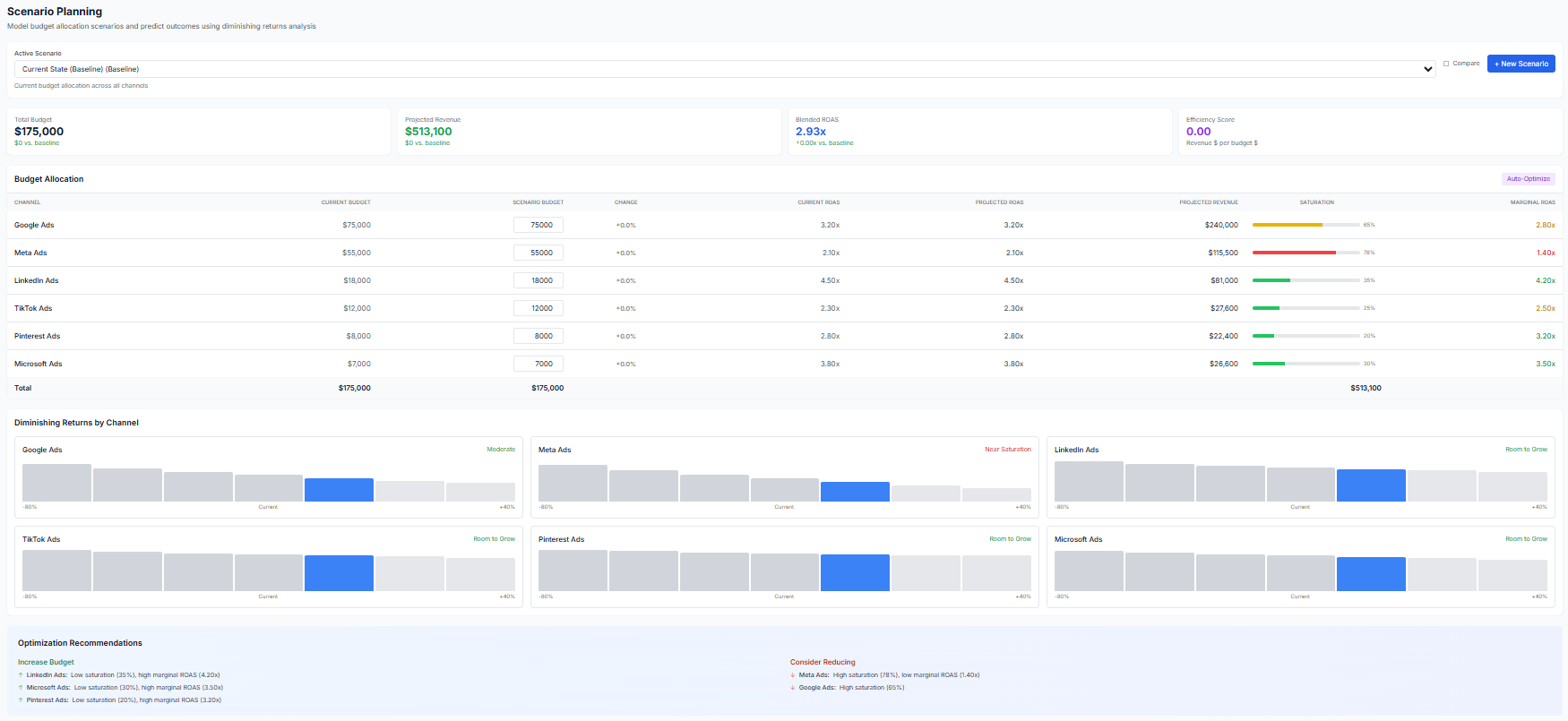
Task: Click Meta Ads marginal ROAS 1.40x
Action: (1546, 253)
